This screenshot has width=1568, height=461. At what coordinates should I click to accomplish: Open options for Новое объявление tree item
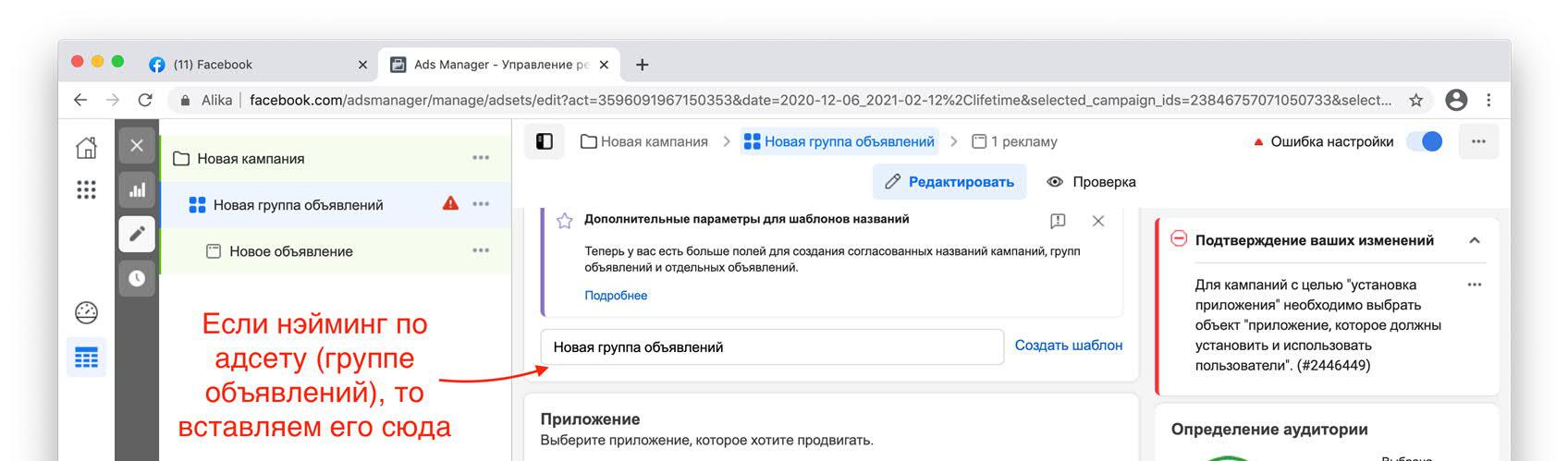click(481, 250)
